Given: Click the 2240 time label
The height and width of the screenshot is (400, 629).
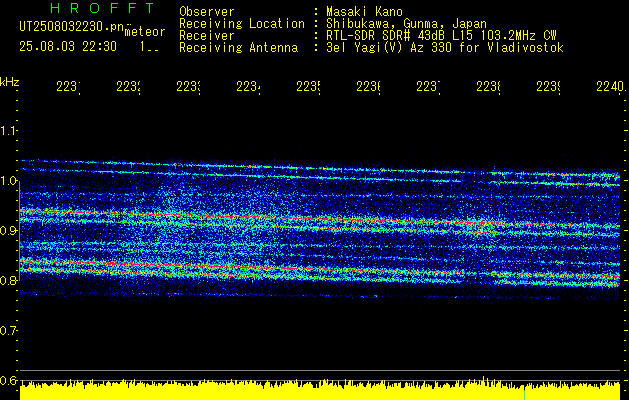Looking at the screenshot, I should pyautogui.click(x=610, y=87).
